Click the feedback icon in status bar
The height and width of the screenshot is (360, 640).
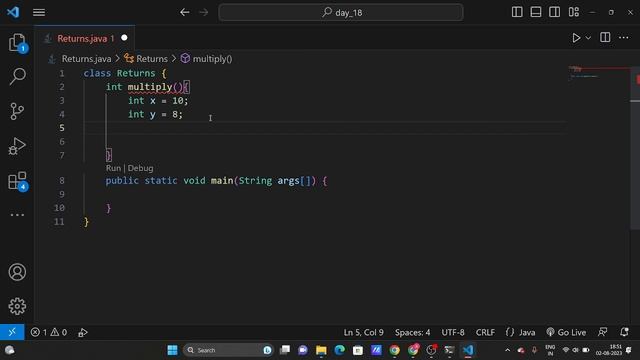pos(602,332)
